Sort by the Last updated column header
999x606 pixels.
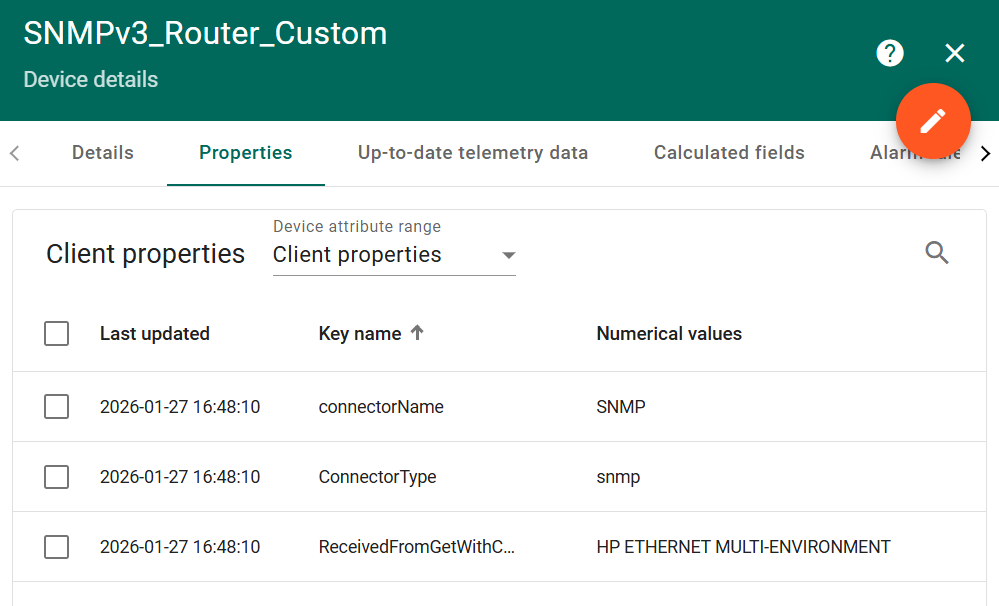(x=155, y=334)
